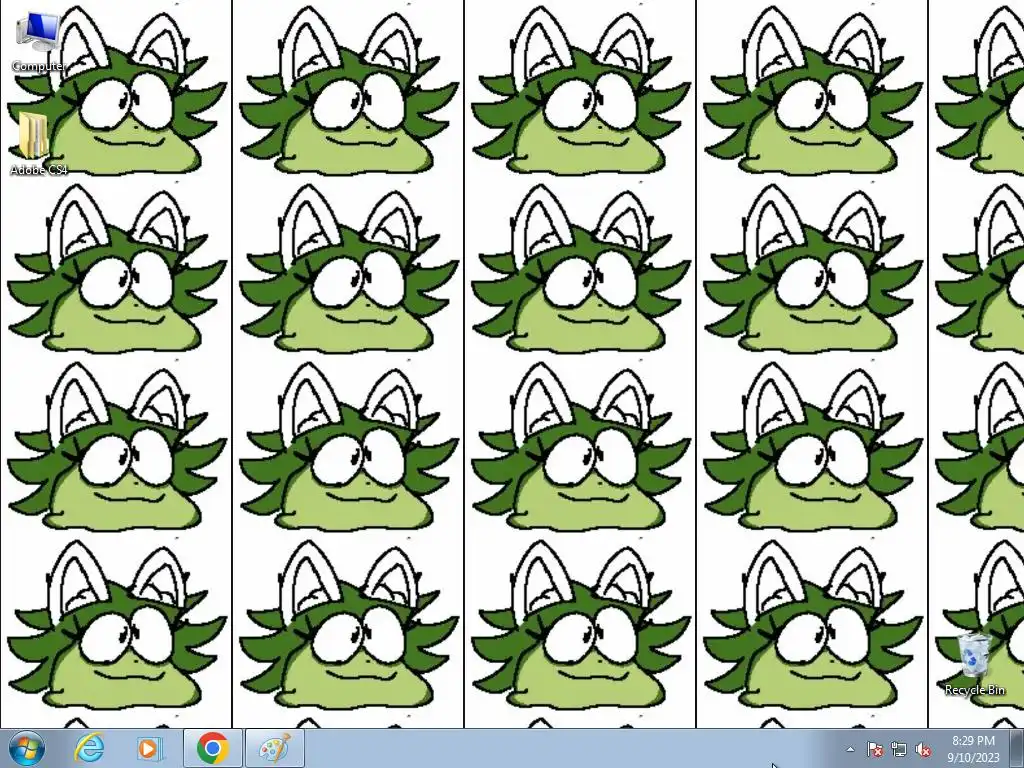Click the muted volume speaker icon

click(923, 749)
